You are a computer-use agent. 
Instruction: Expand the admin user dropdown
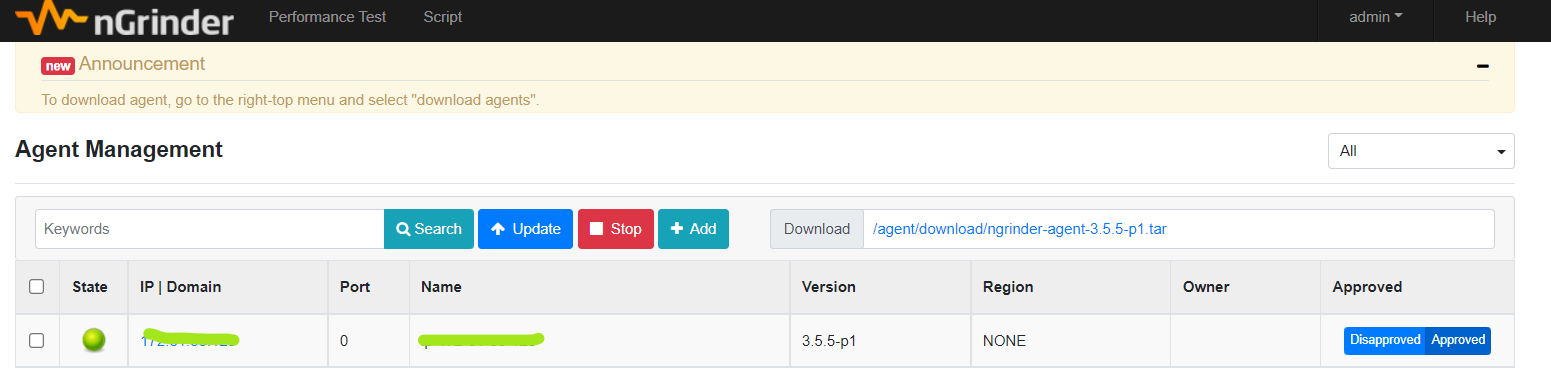point(1376,17)
